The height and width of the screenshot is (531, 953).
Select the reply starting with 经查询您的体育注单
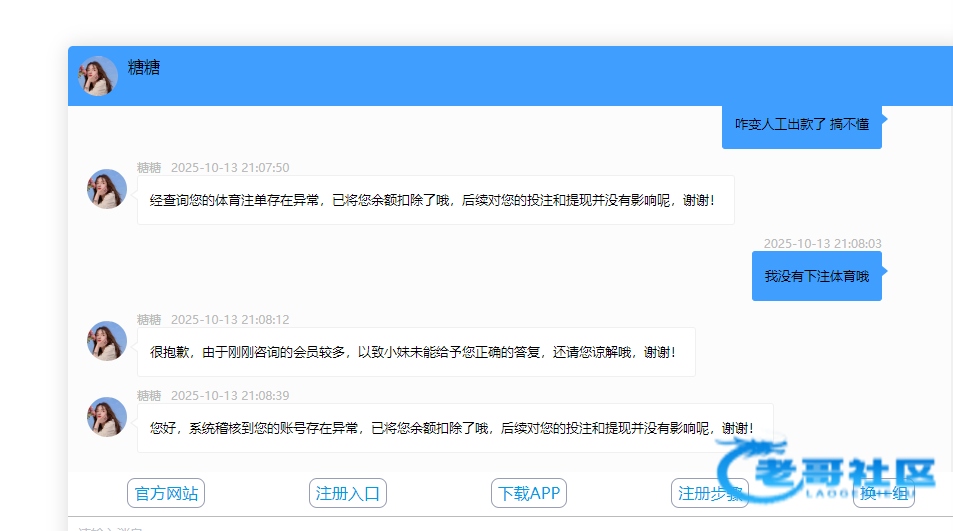click(435, 200)
